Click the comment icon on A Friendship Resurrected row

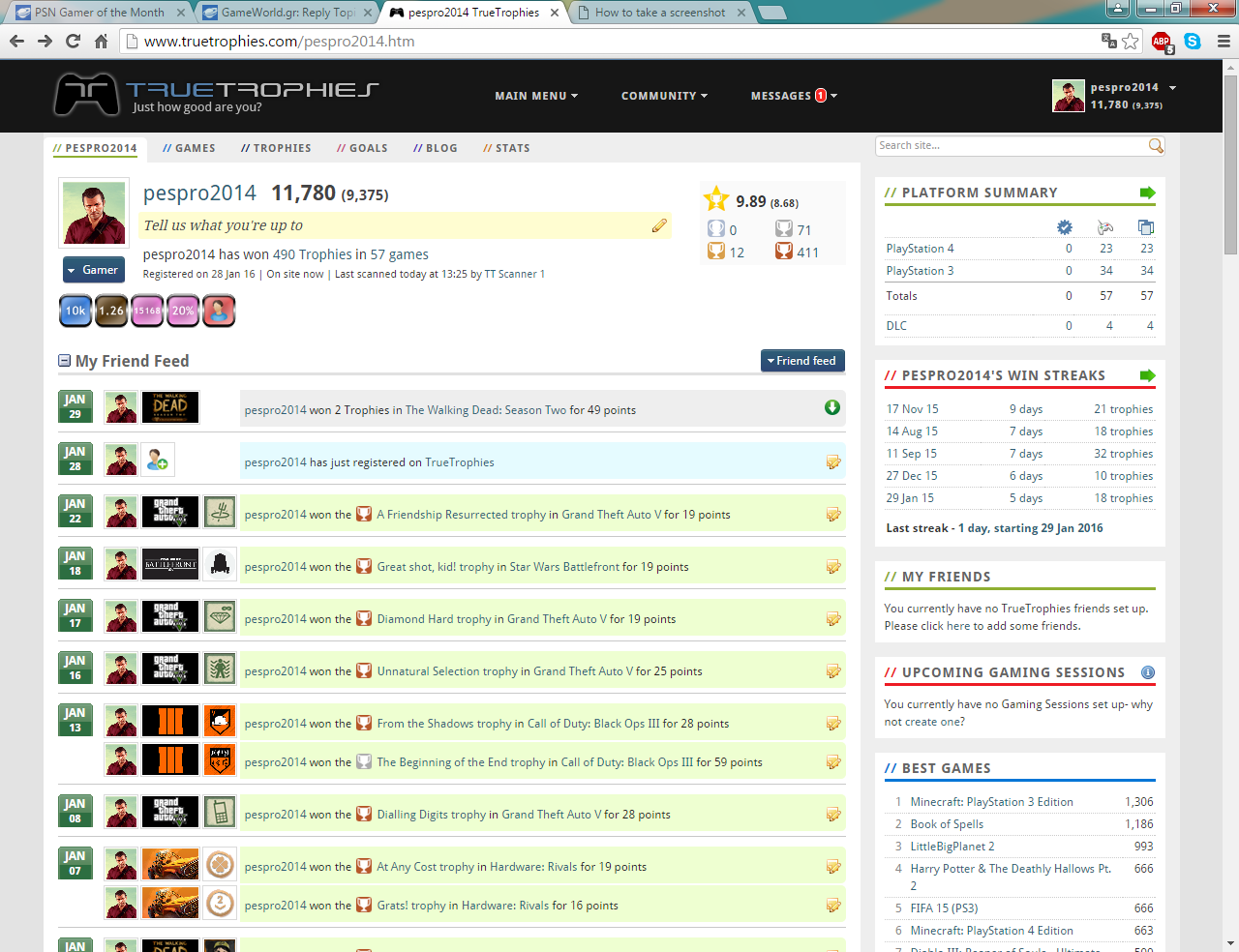(x=832, y=515)
